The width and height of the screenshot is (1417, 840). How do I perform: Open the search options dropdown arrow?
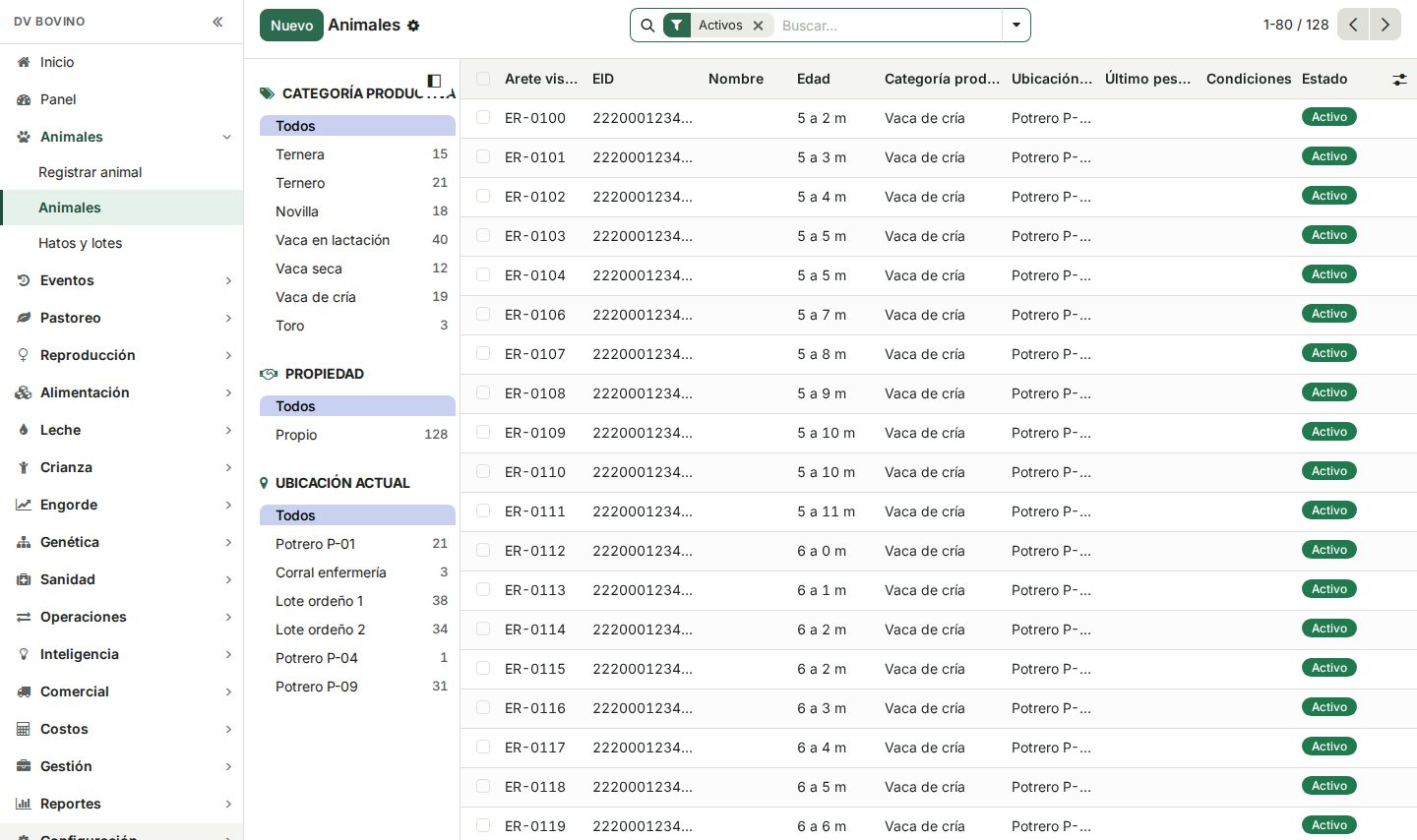coord(1017,26)
